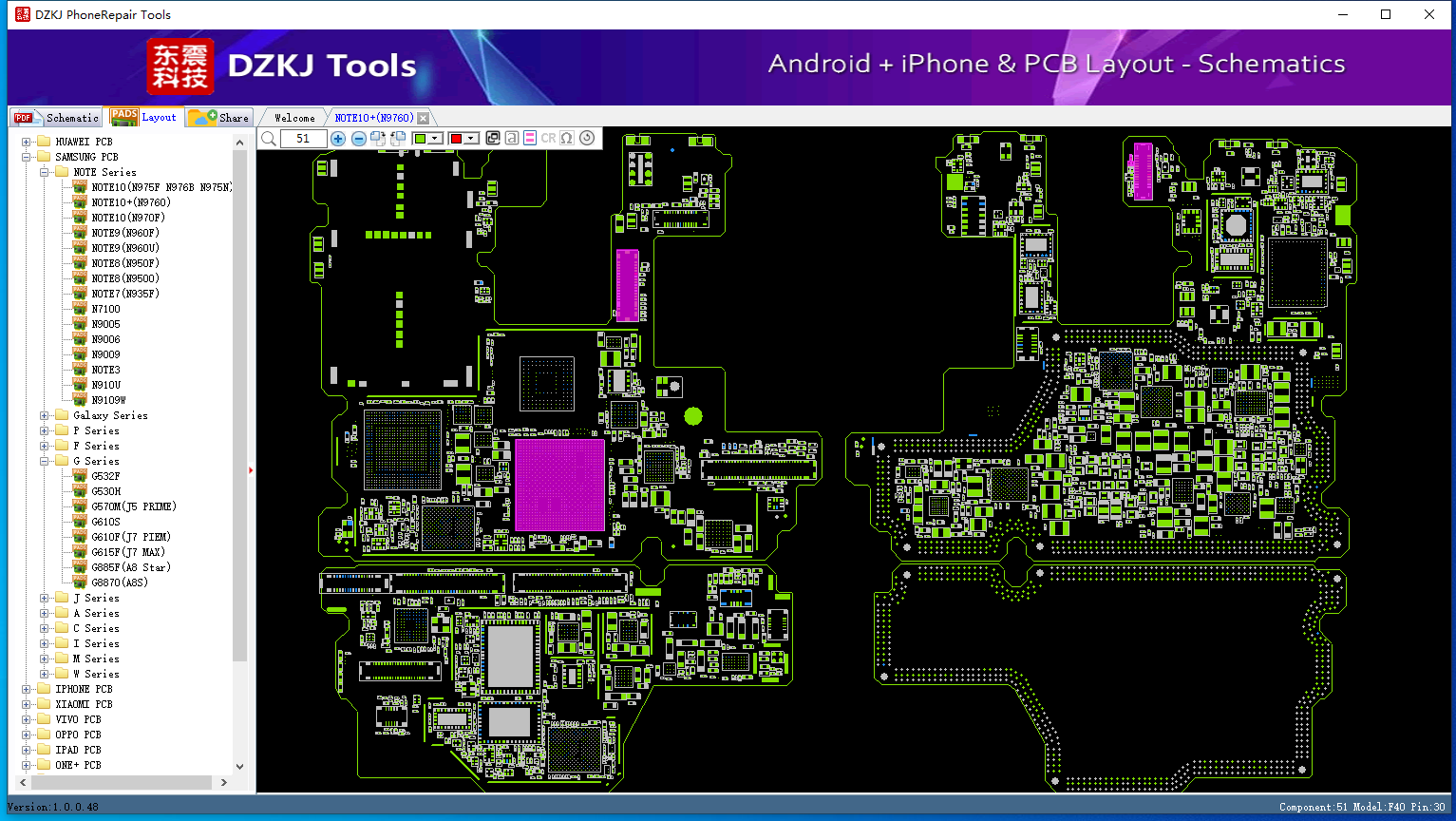Click the tree panel's scroll-up arrow
The height and width of the screenshot is (821, 1456).
pos(239,141)
